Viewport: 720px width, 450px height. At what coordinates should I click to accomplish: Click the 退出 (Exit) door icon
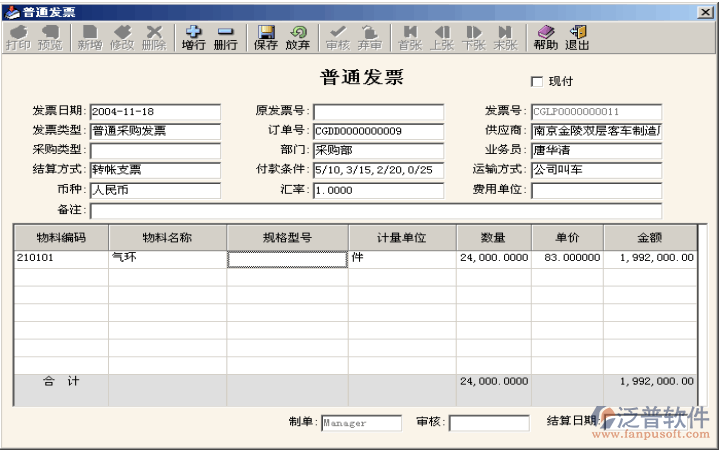577,37
